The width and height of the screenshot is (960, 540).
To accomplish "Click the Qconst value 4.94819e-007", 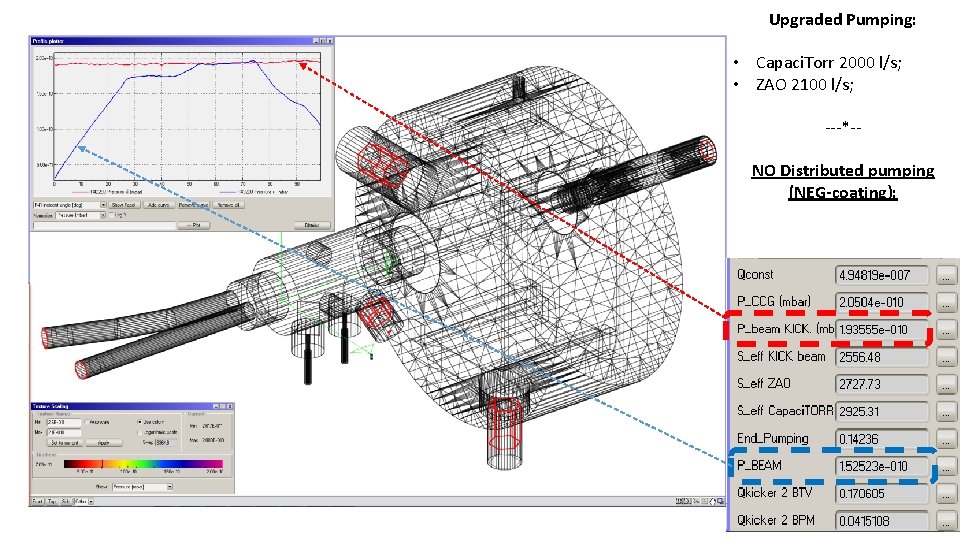I will pos(882,275).
